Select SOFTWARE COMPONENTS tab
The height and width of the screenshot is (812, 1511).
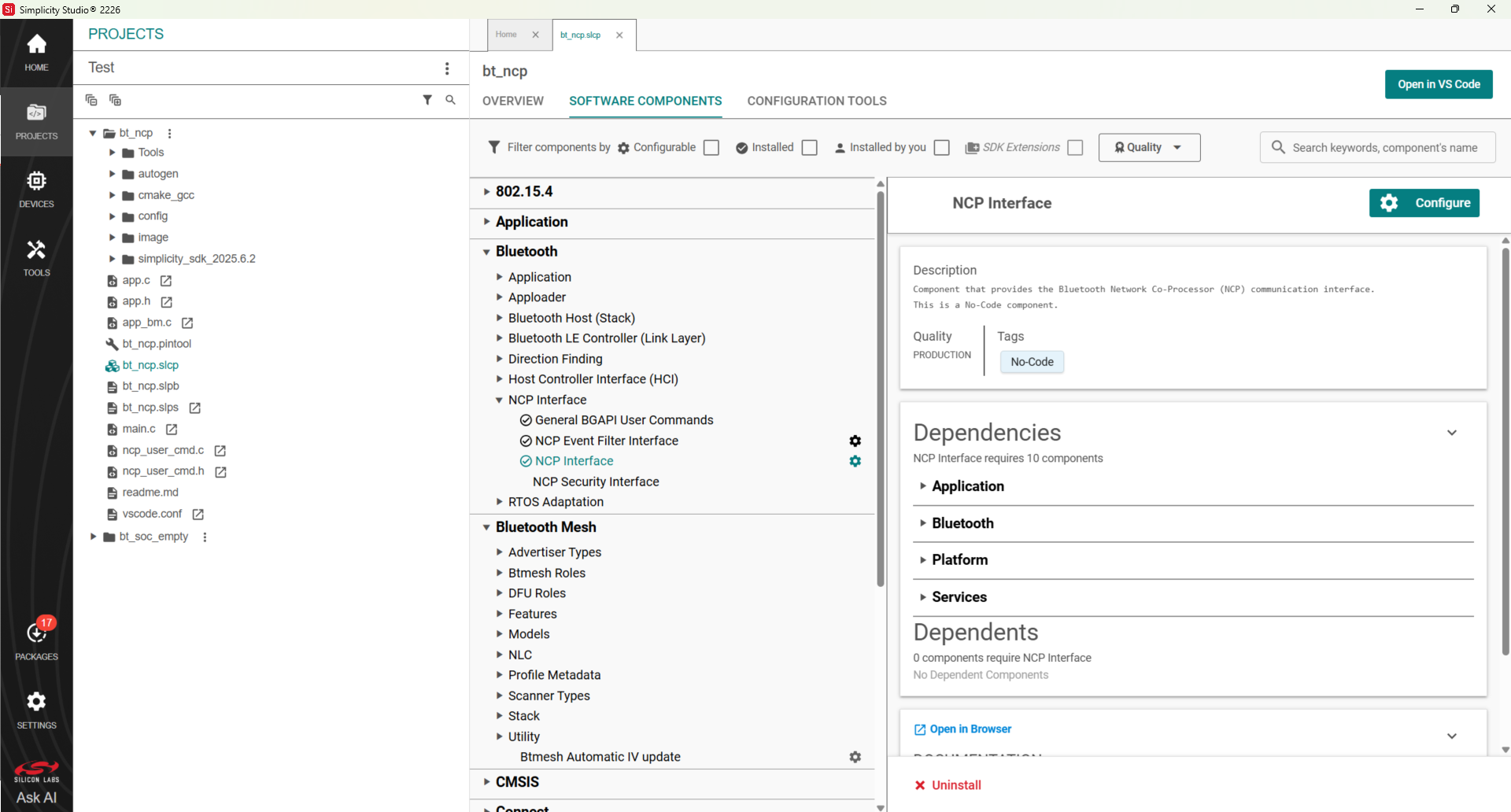645,101
